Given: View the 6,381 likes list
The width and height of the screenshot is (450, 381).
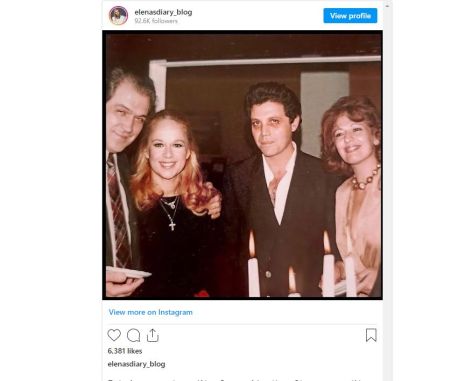Looking at the screenshot, I should pyautogui.click(x=125, y=351).
